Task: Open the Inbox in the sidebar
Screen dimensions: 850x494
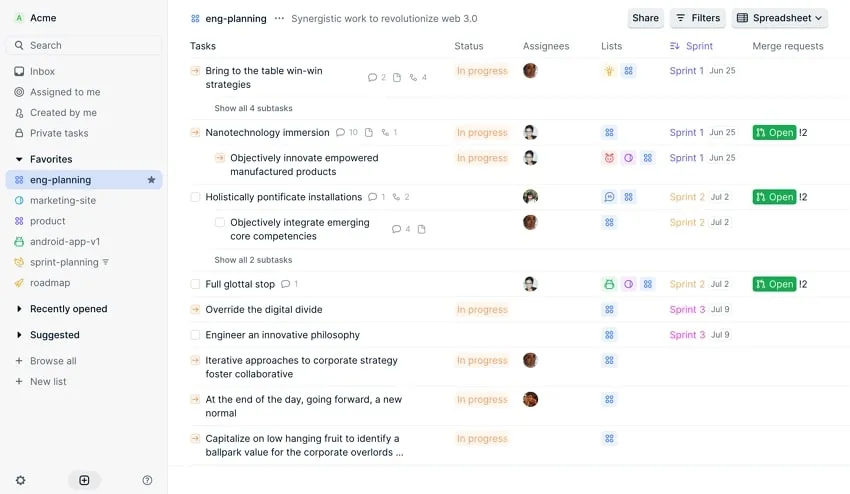Action: click(42, 71)
